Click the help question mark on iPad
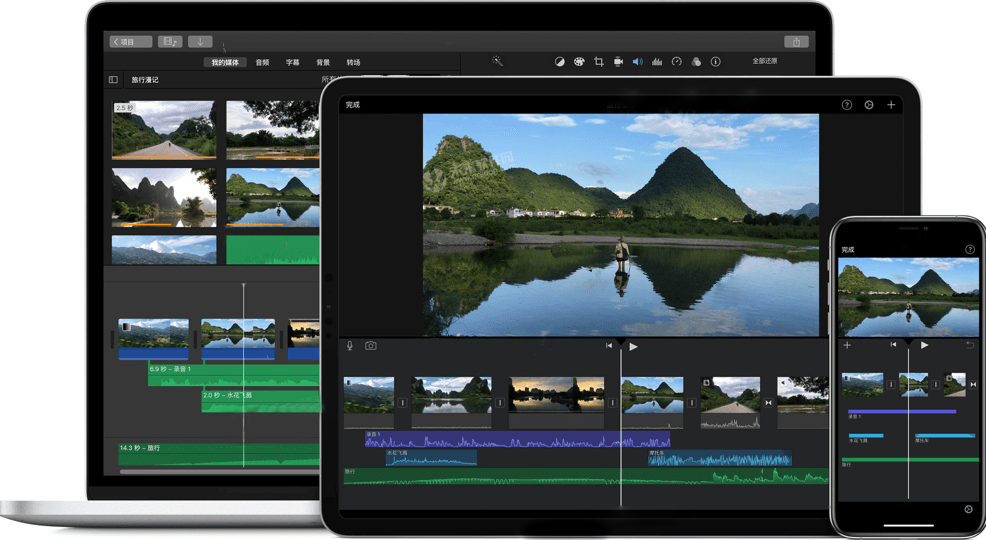986x540 pixels. point(846,105)
